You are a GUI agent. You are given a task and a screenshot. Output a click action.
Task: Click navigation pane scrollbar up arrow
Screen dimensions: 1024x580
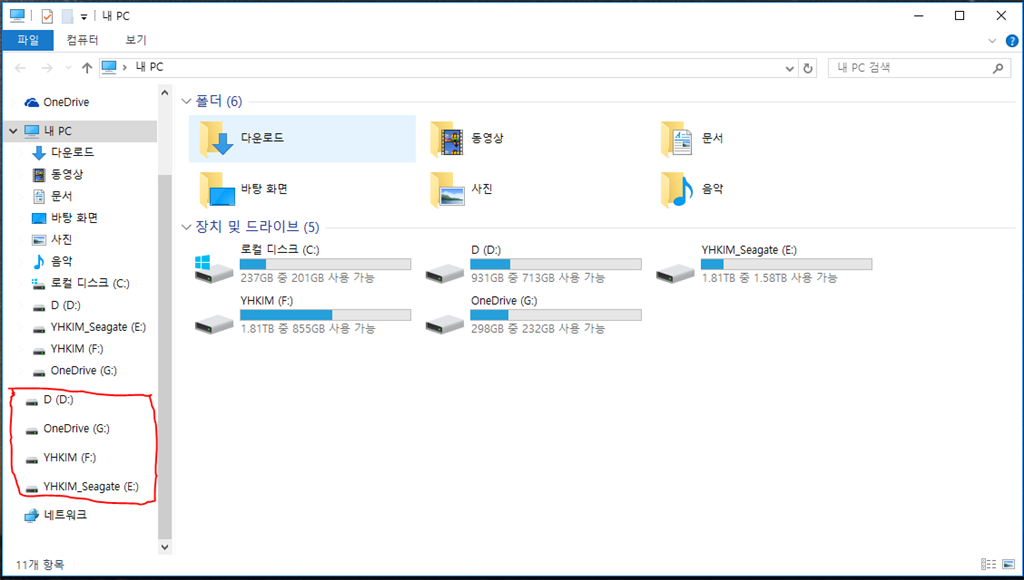(x=165, y=93)
